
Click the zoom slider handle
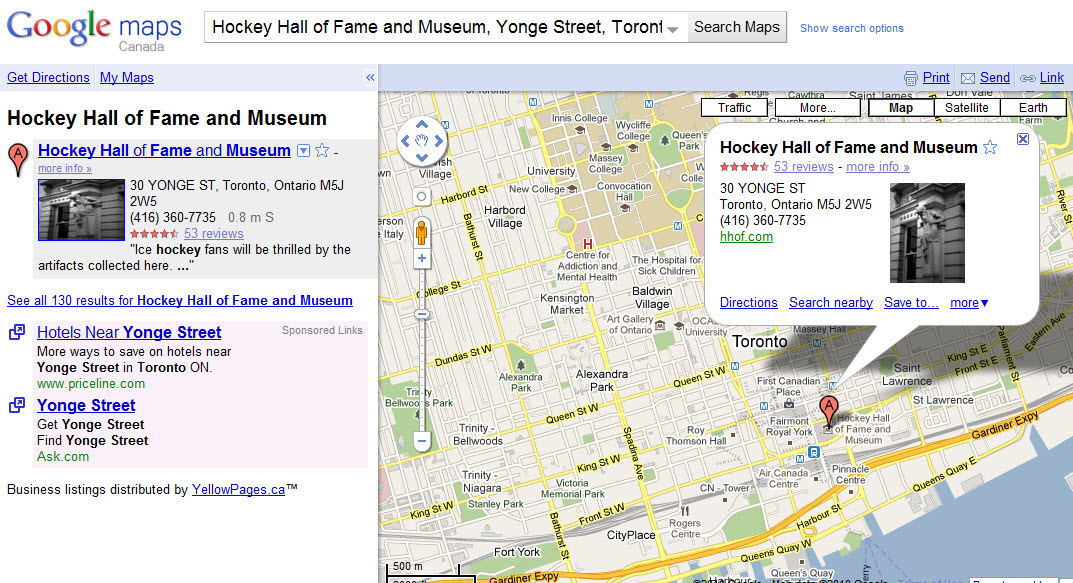click(422, 314)
